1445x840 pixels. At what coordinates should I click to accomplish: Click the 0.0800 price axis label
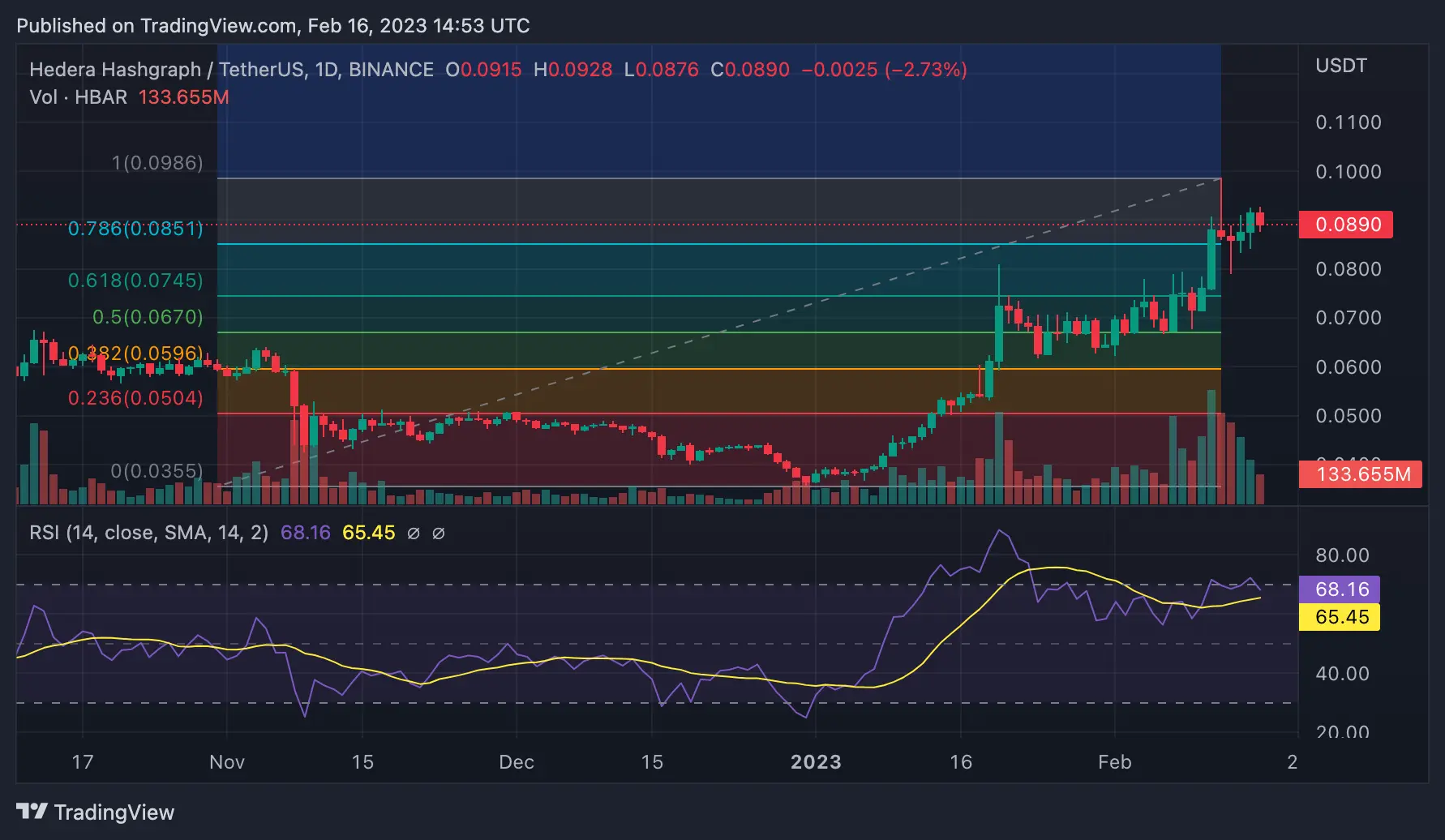pos(1349,269)
